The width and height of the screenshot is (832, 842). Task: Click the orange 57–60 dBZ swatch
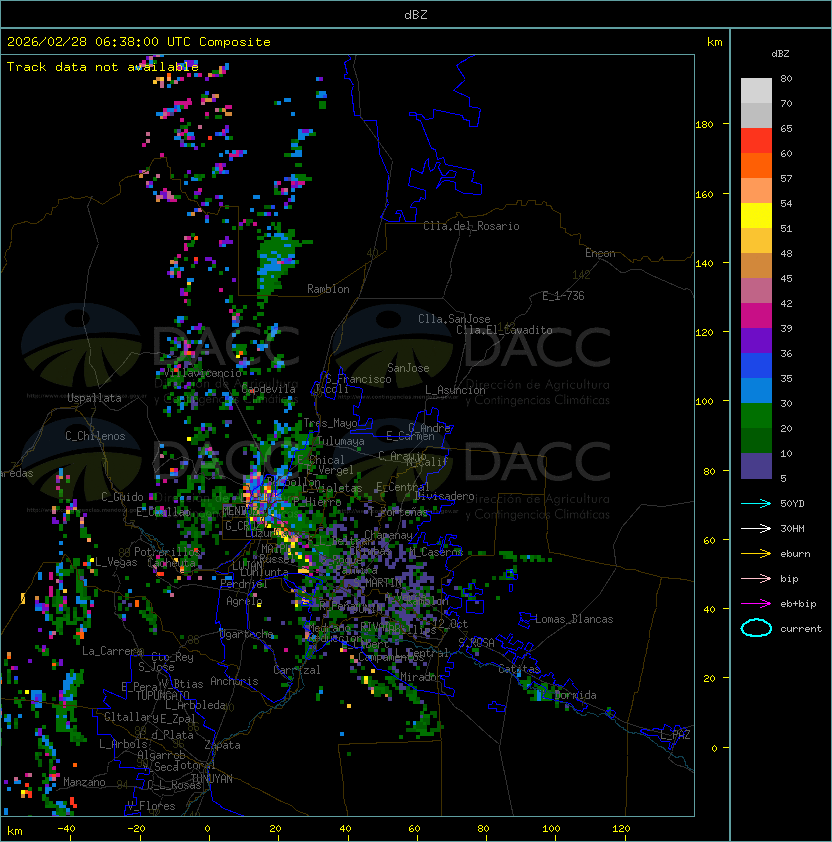point(756,166)
